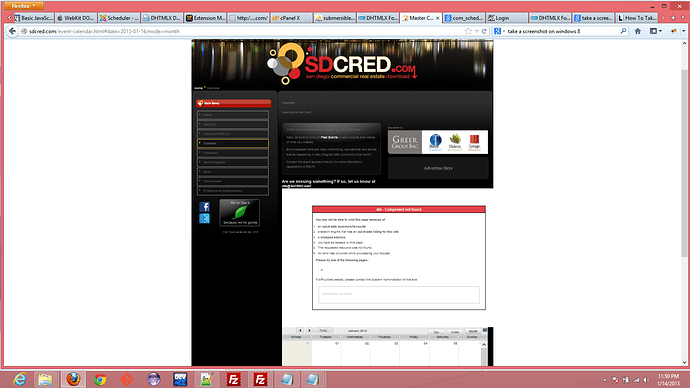Select Calendar in the main menu sidebar
The image size is (690, 388).
coord(233,143)
